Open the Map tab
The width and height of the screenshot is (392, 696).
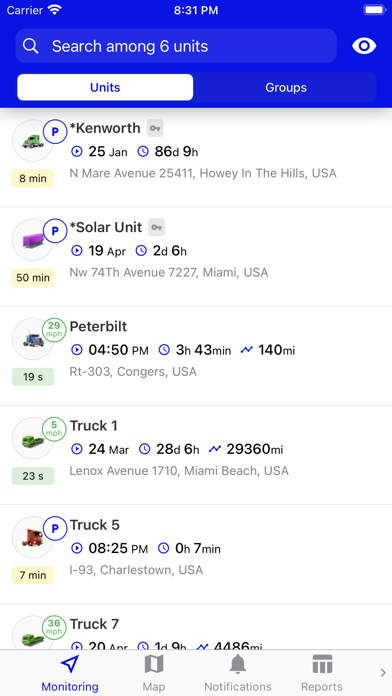(154, 673)
